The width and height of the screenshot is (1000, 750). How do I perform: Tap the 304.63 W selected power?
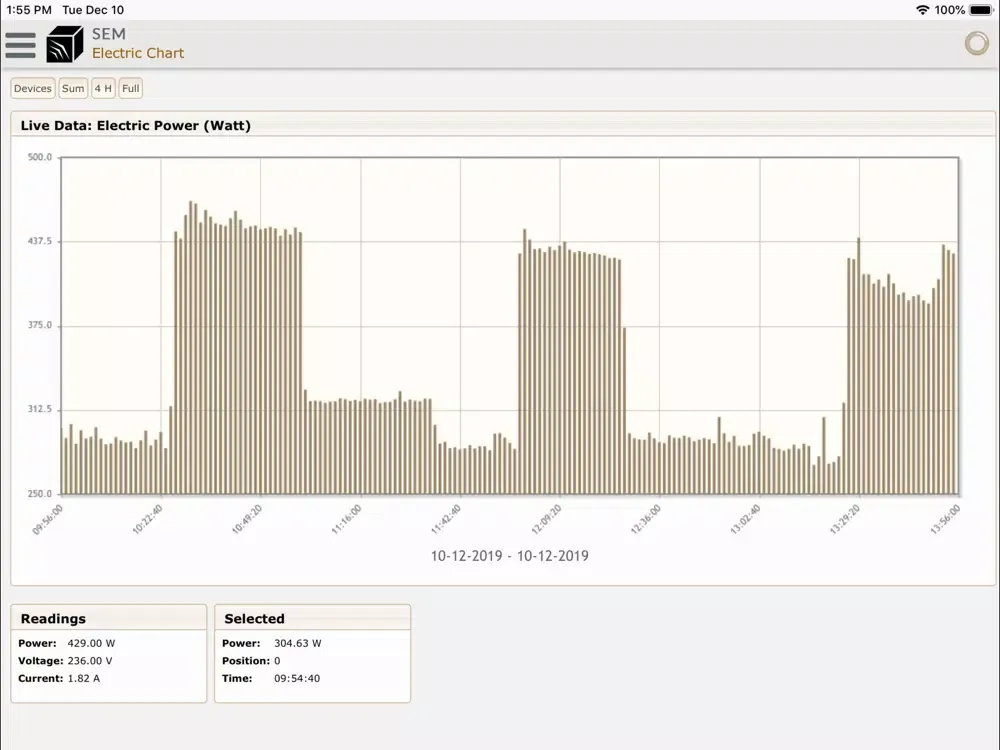tap(298, 643)
